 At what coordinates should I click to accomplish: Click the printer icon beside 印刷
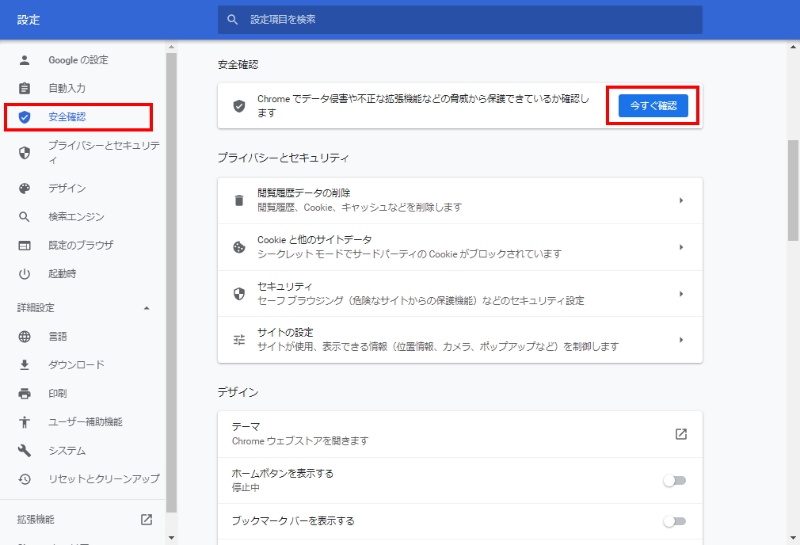[x=25, y=394]
